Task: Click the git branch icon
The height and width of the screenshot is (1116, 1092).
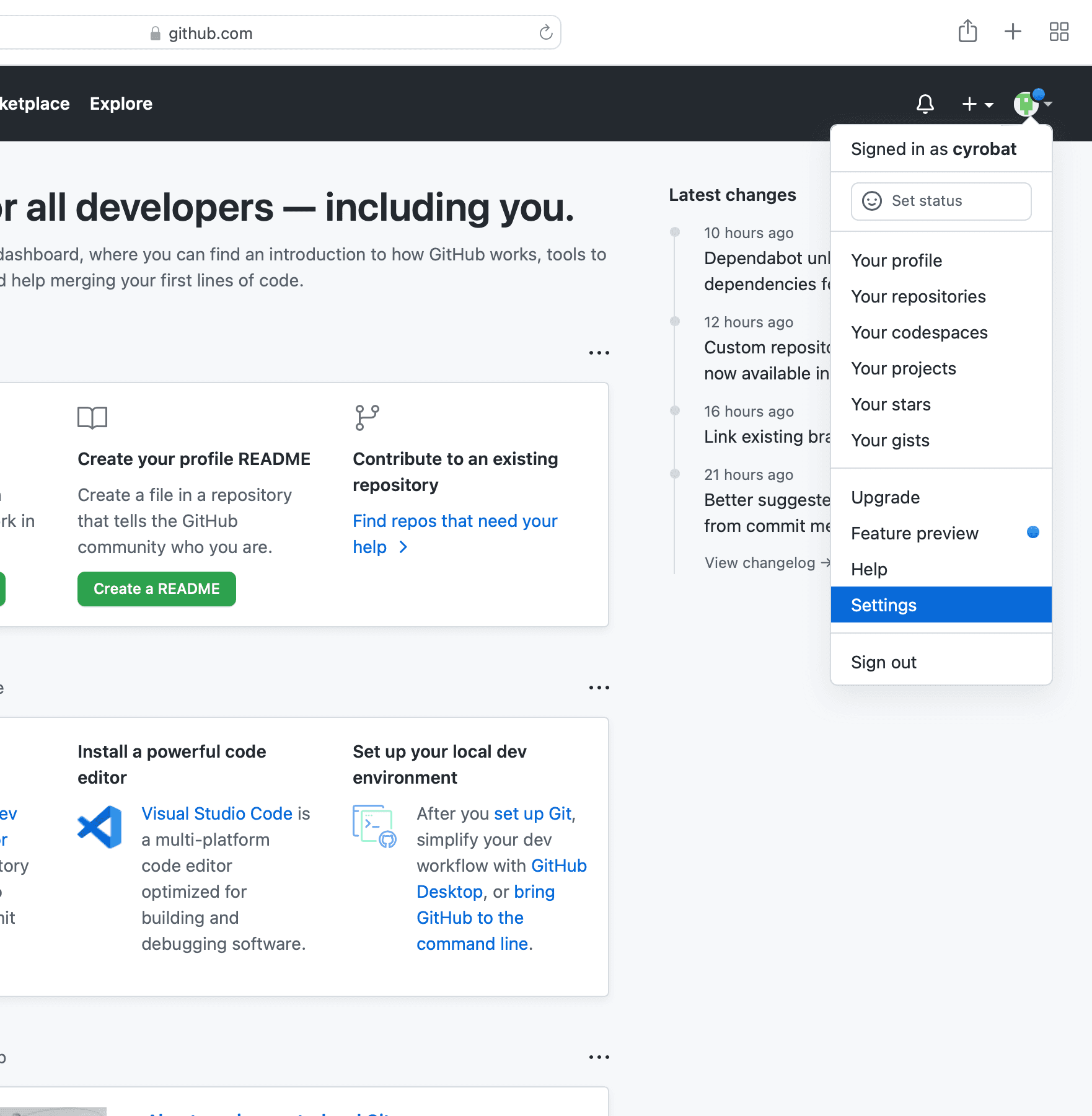Action: pos(367,418)
